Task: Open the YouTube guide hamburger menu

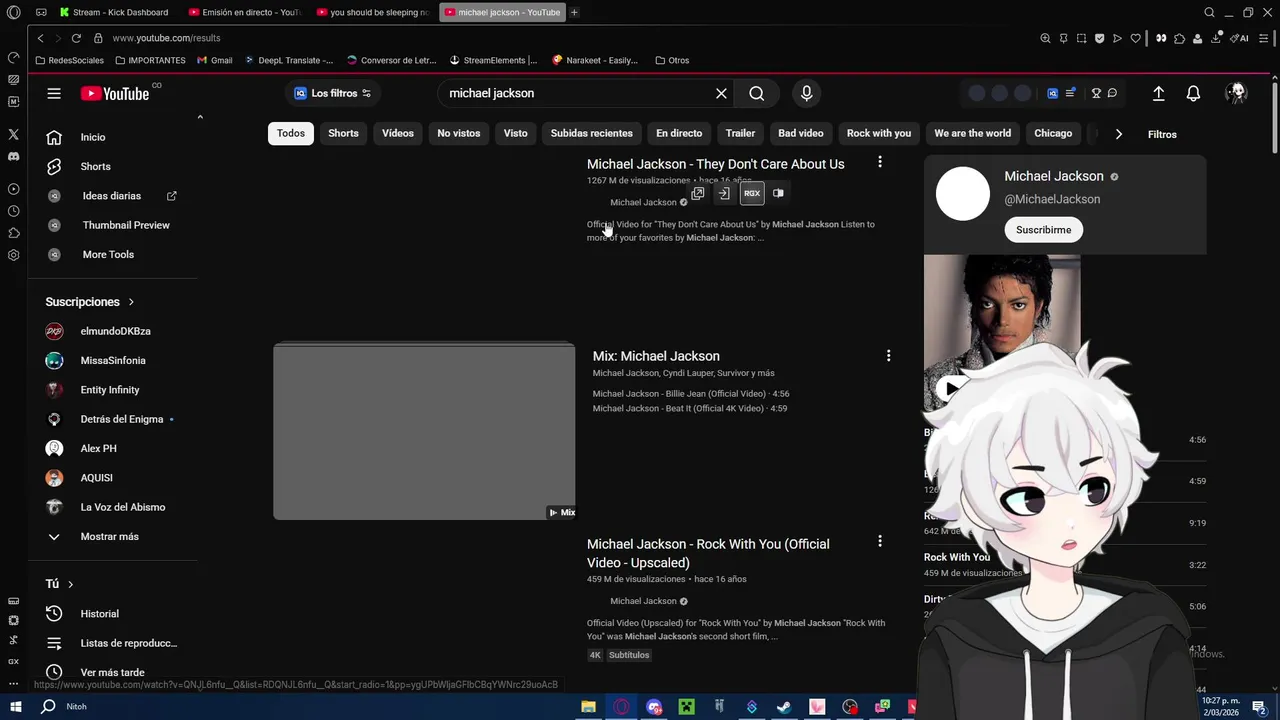Action: click(x=54, y=93)
